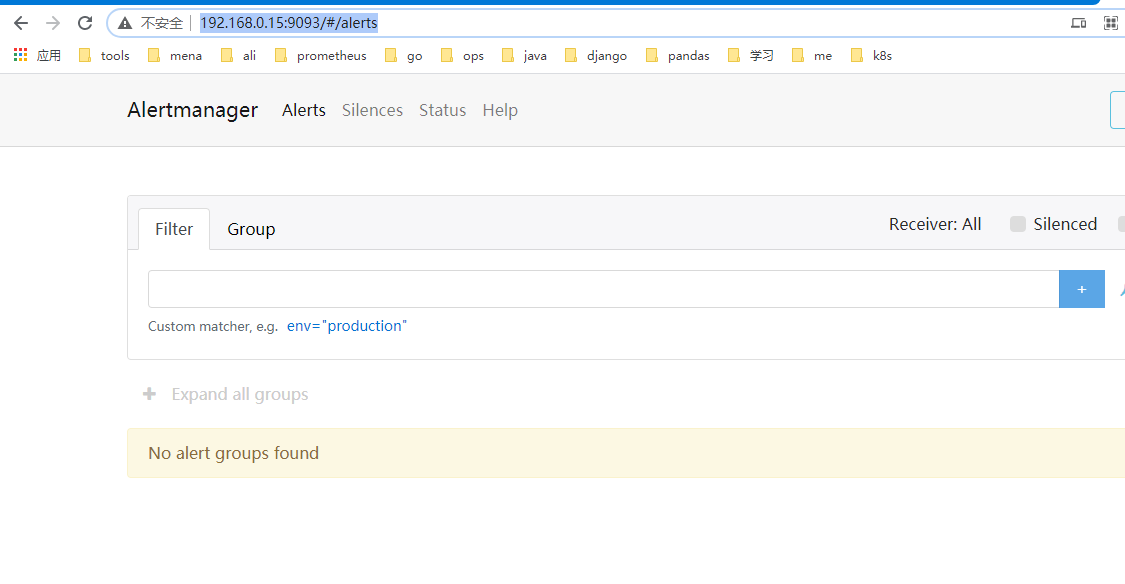Switch to the Group tab
Screen dimensions: 1125x584
click(251, 229)
